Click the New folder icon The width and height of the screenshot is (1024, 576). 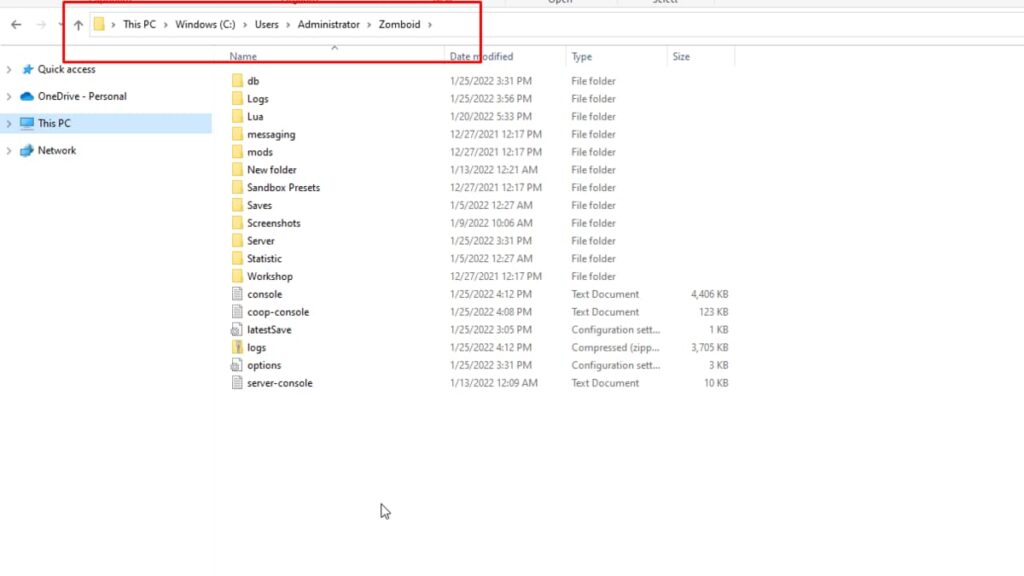(237, 170)
